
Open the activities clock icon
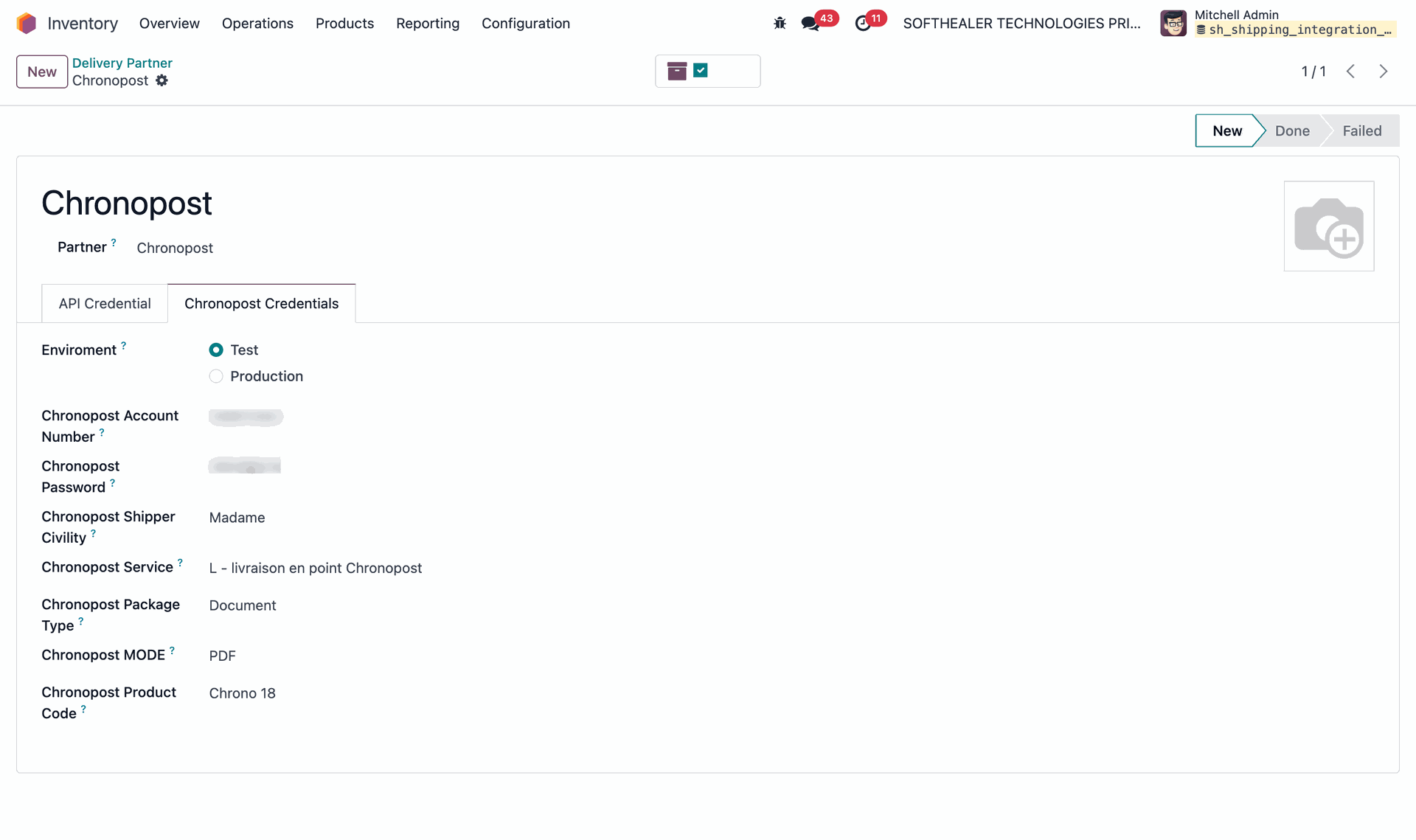[x=862, y=24]
